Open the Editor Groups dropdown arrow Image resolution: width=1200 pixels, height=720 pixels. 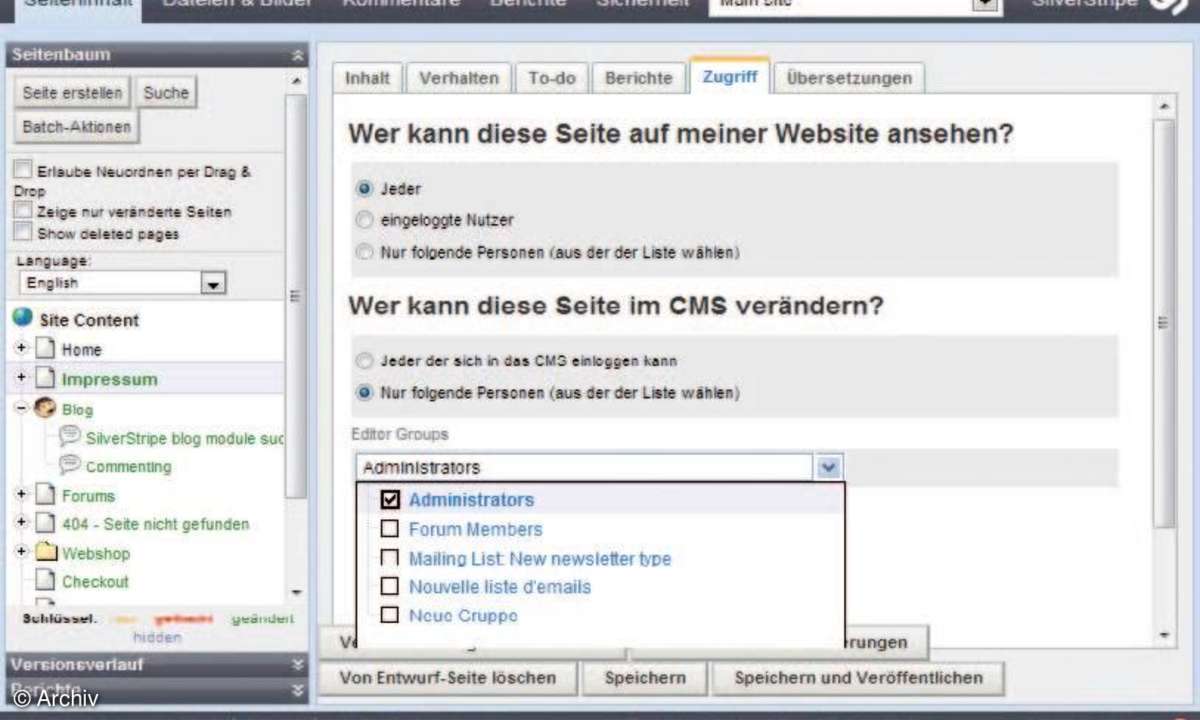click(829, 467)
